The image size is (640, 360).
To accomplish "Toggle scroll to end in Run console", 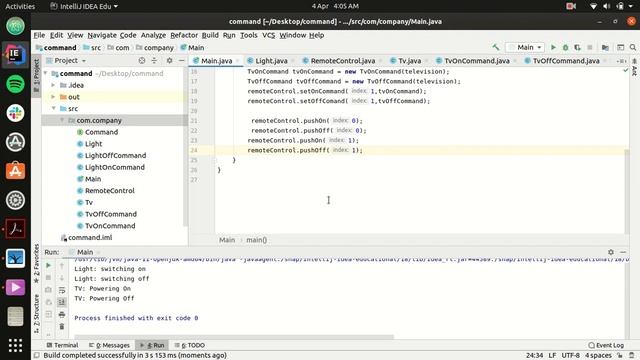I will click(x=62, y=302).
